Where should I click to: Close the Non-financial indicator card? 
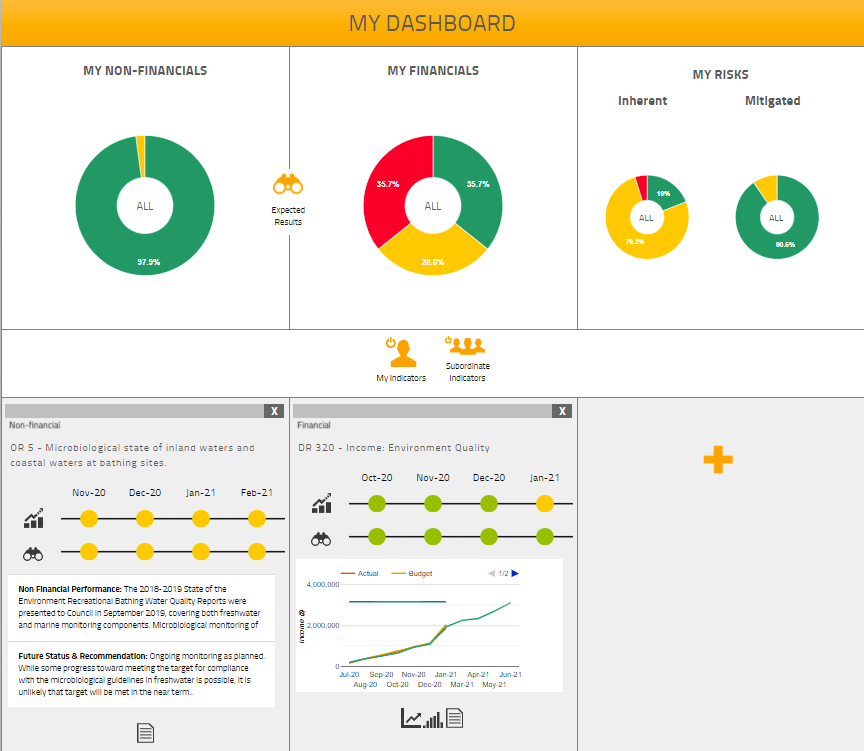274,411
